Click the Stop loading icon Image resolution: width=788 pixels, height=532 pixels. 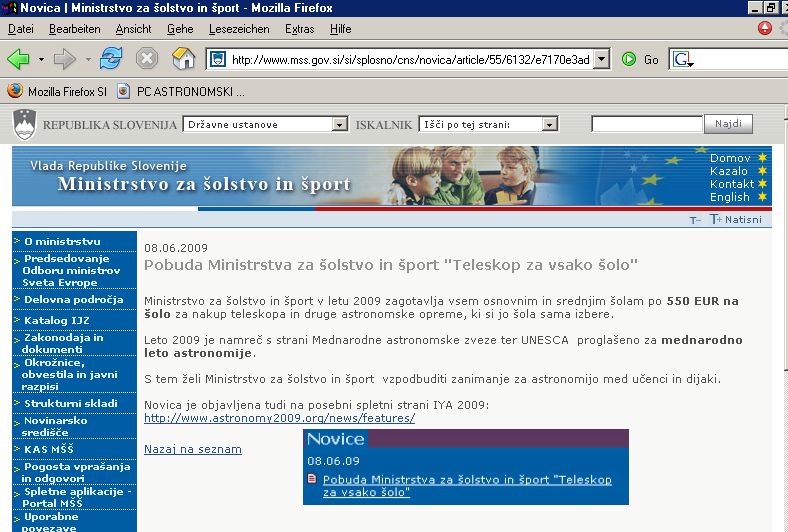click(x=147, y=60)
